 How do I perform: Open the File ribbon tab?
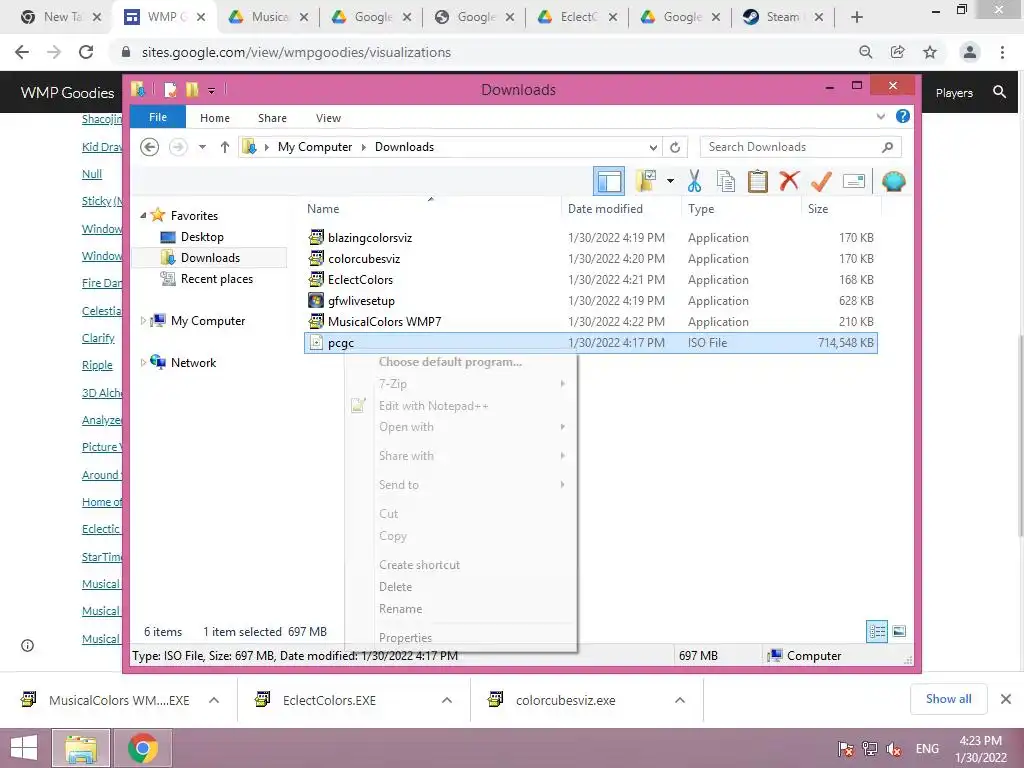(x=158, y=117)
